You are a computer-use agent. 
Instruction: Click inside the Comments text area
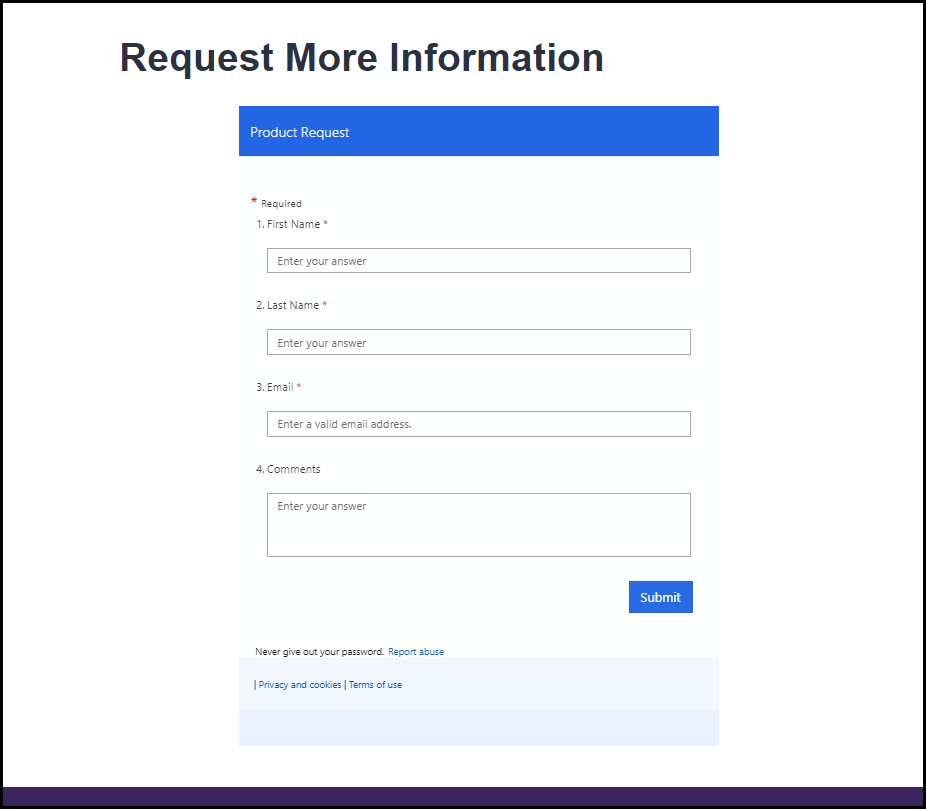tap(478, 525)
